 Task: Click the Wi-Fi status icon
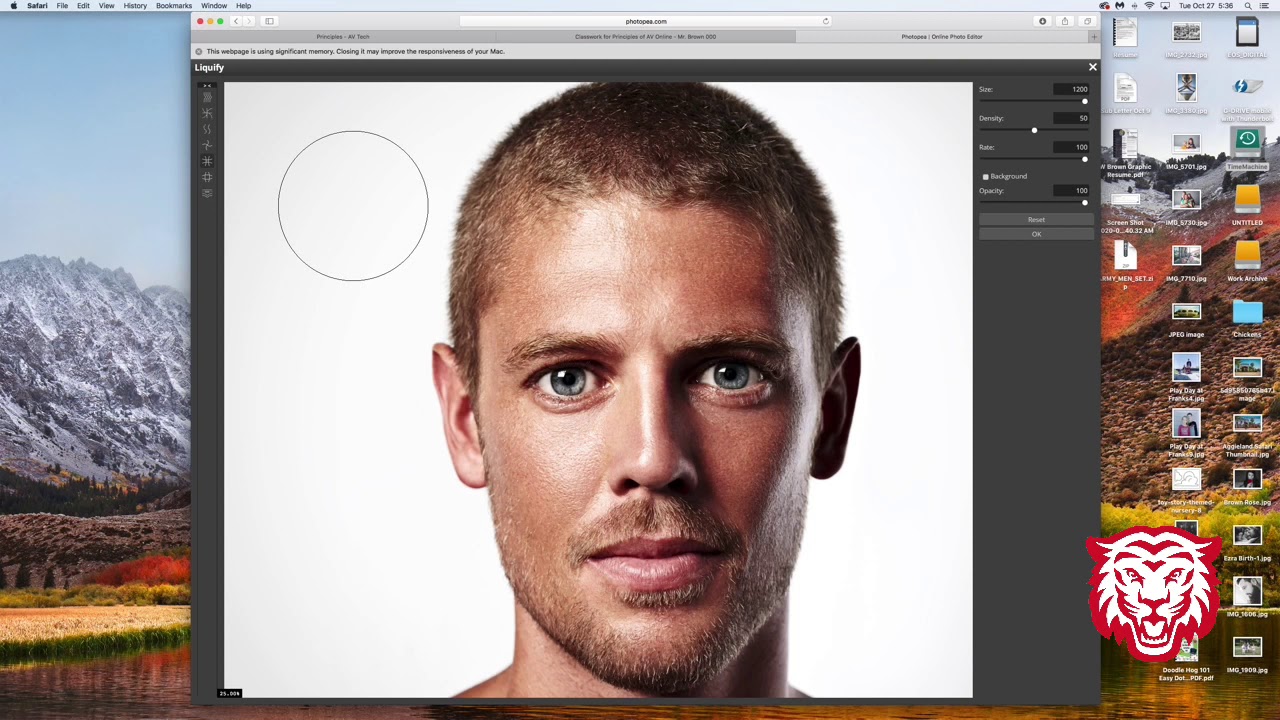click(1149, 6)
